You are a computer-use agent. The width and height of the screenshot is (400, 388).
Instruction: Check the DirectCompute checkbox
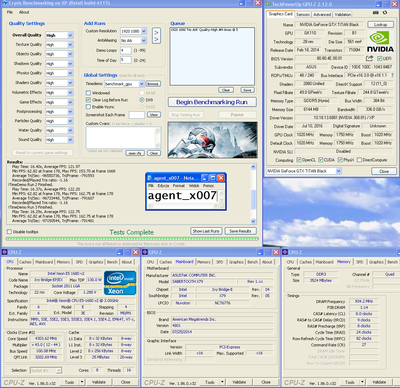coord(360,160)
